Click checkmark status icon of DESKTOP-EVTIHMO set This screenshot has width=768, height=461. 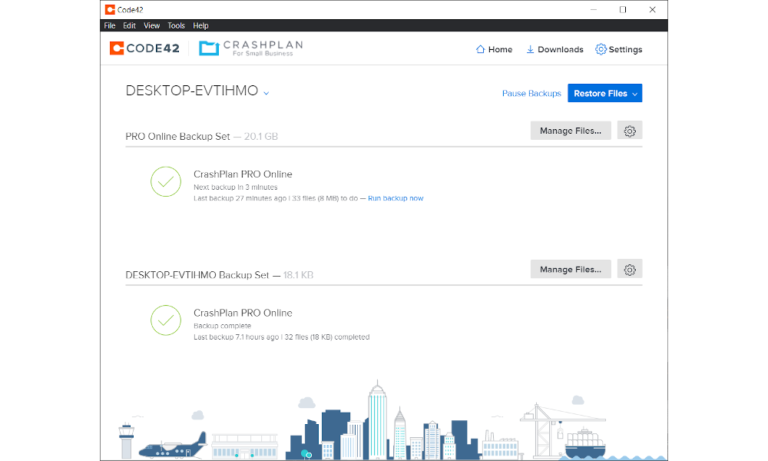click(x=166, y=320)
